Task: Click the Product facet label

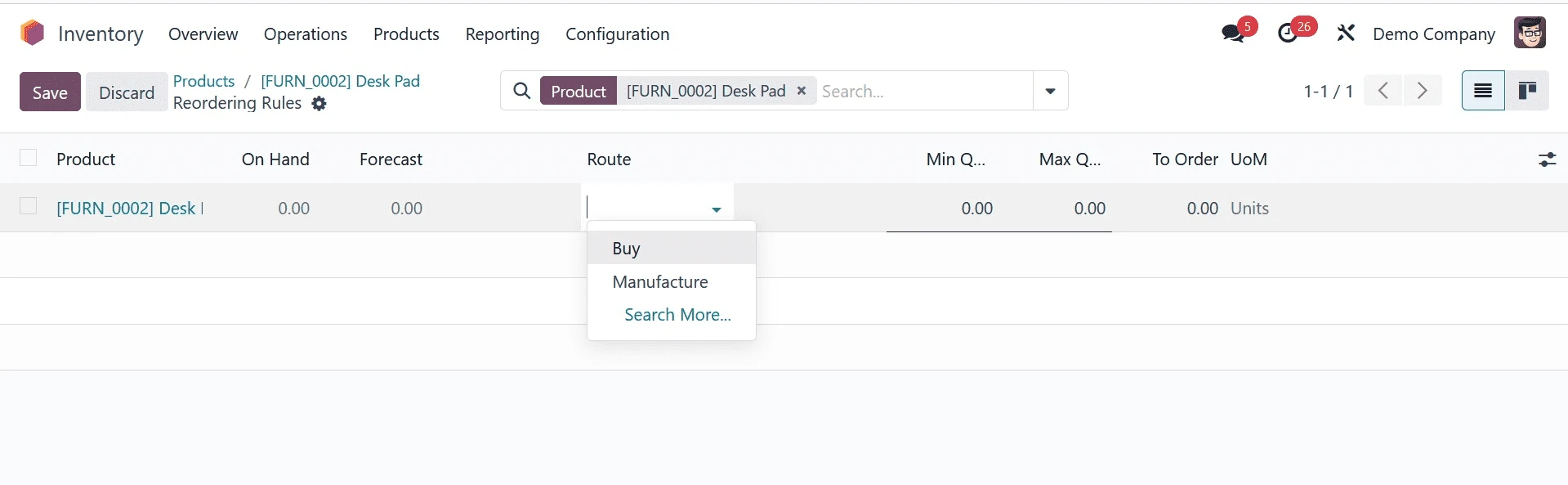Action: coord(579,91)
